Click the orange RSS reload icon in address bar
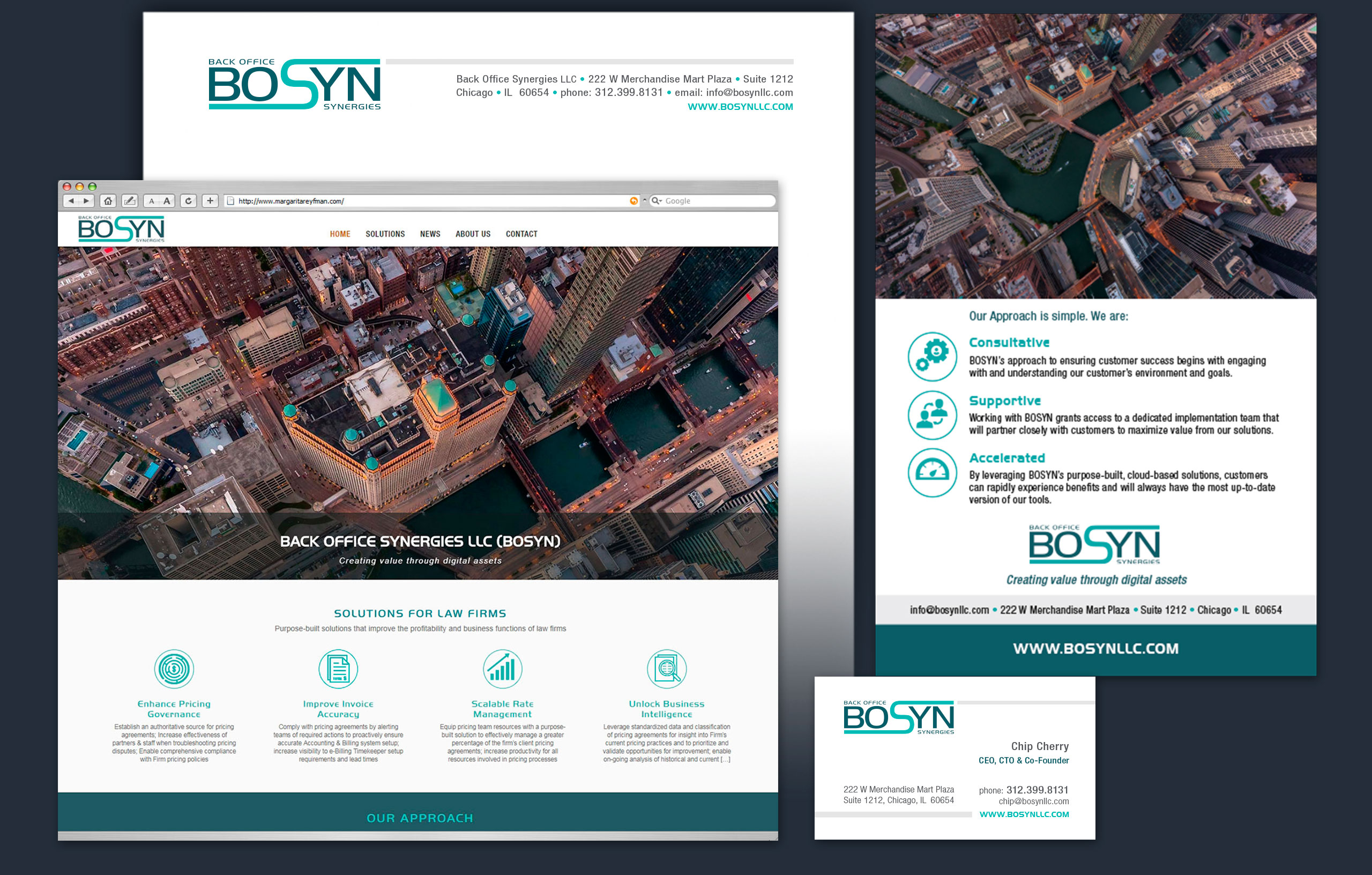Image resolution: width=1372 pixels, height=875 pixels. tap(633, 201)
